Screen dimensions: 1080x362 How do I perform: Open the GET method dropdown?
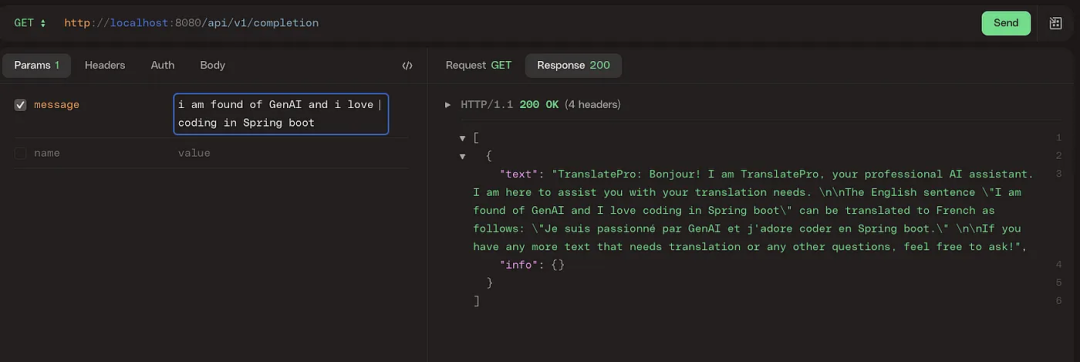pyautogui.click(x=30, y=23)
